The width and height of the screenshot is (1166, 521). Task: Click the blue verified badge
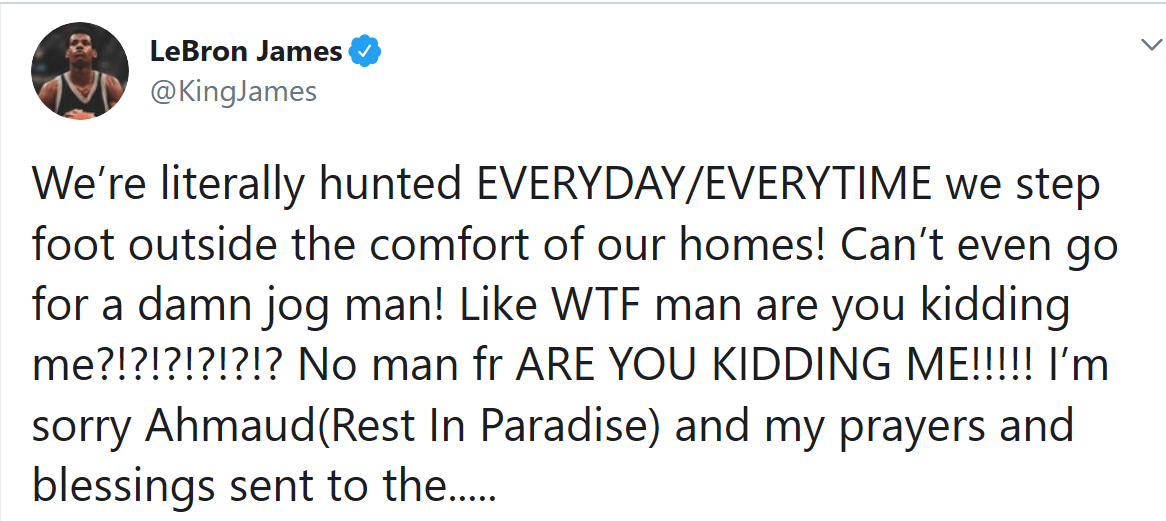click(366, 52)
